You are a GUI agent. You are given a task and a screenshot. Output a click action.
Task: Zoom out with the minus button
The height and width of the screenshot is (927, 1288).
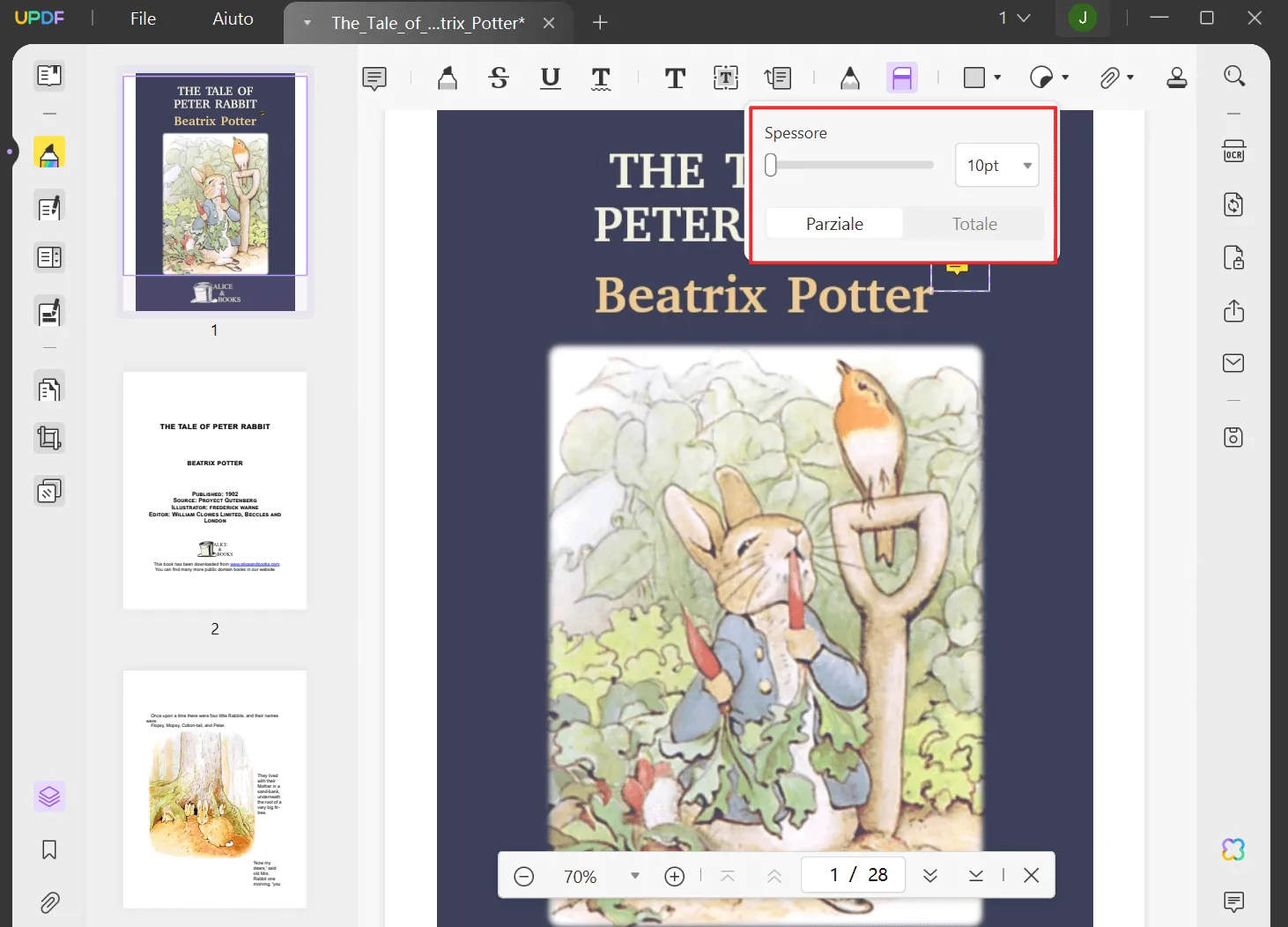[524, 876]
